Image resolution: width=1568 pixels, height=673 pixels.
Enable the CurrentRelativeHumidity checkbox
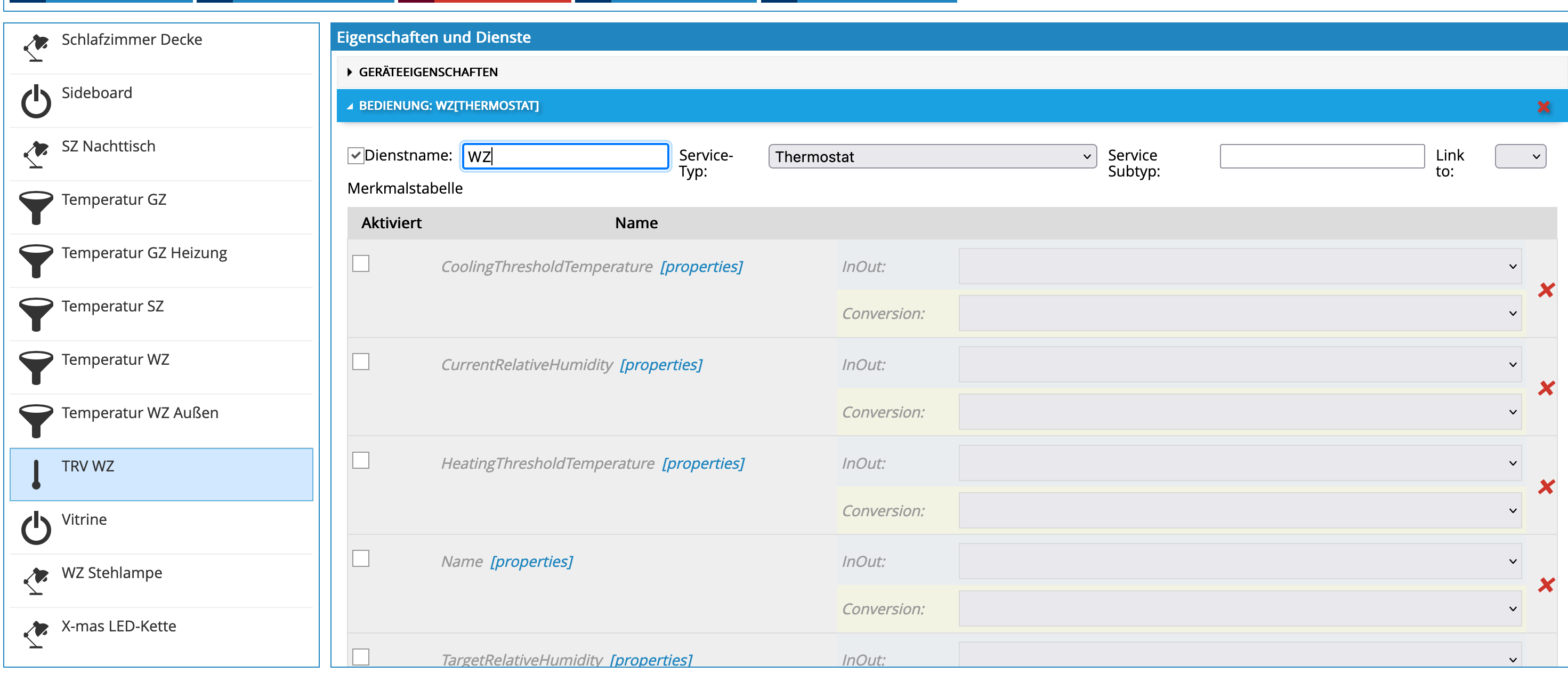point(361,362)
